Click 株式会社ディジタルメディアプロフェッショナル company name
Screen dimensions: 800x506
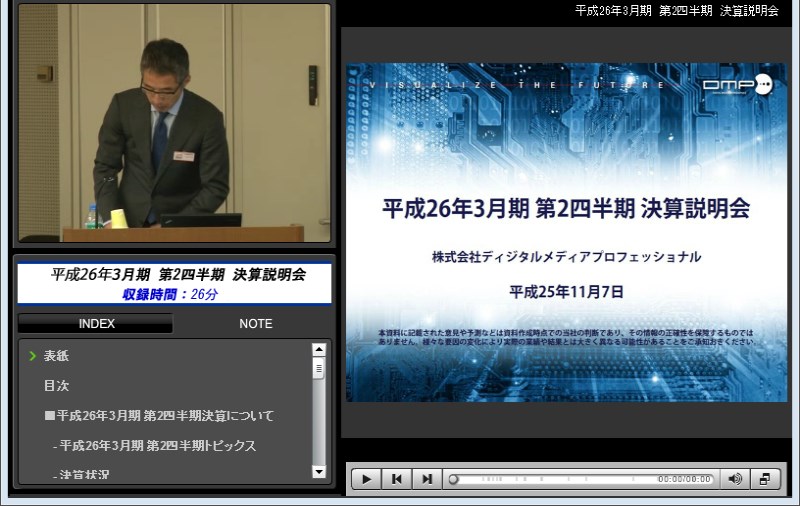click(x=566, y=257)
